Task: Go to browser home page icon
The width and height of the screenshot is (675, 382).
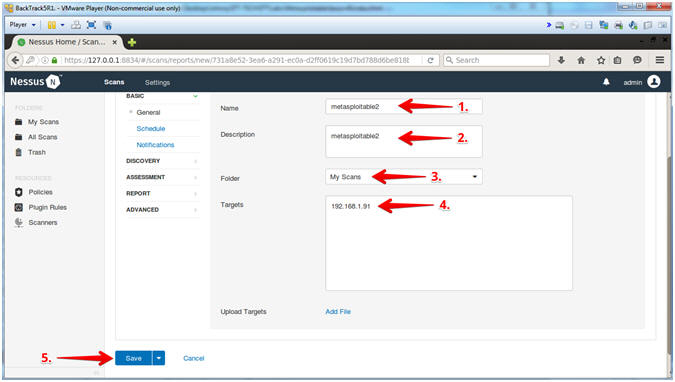Action: [581, 60]
